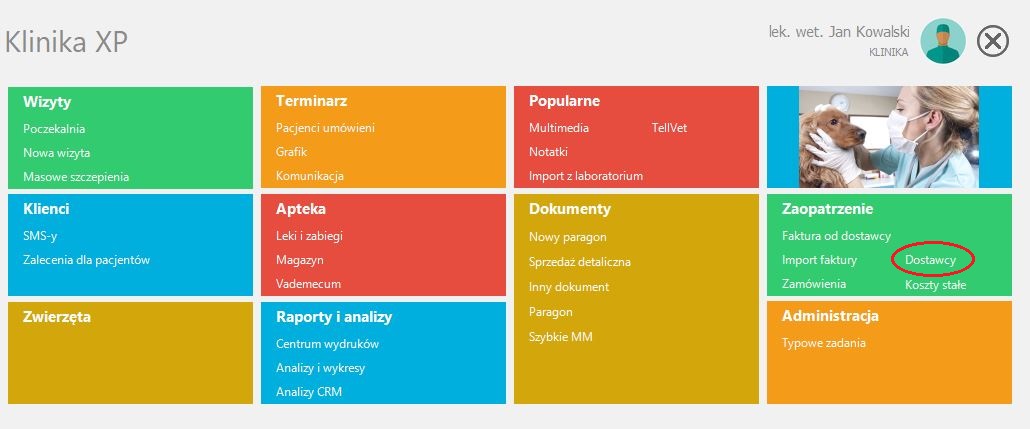Open Centrum wydruków

327,344
